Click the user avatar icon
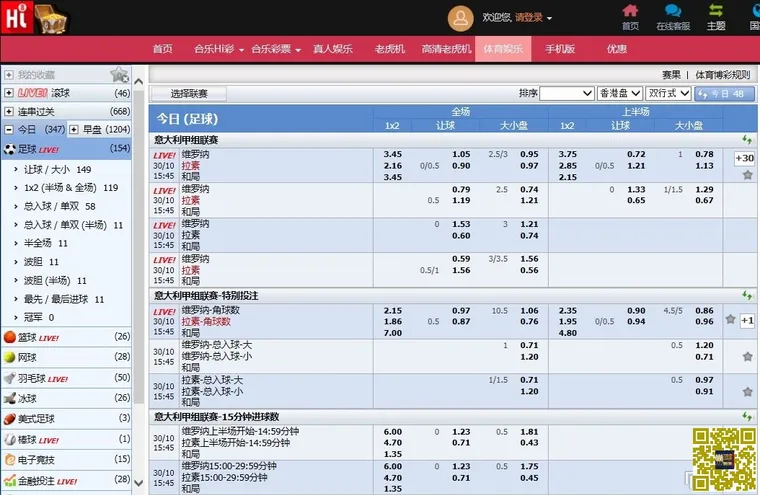Image resolution: width=760 pixels, height=495 pixels. (x=460, y=18)
